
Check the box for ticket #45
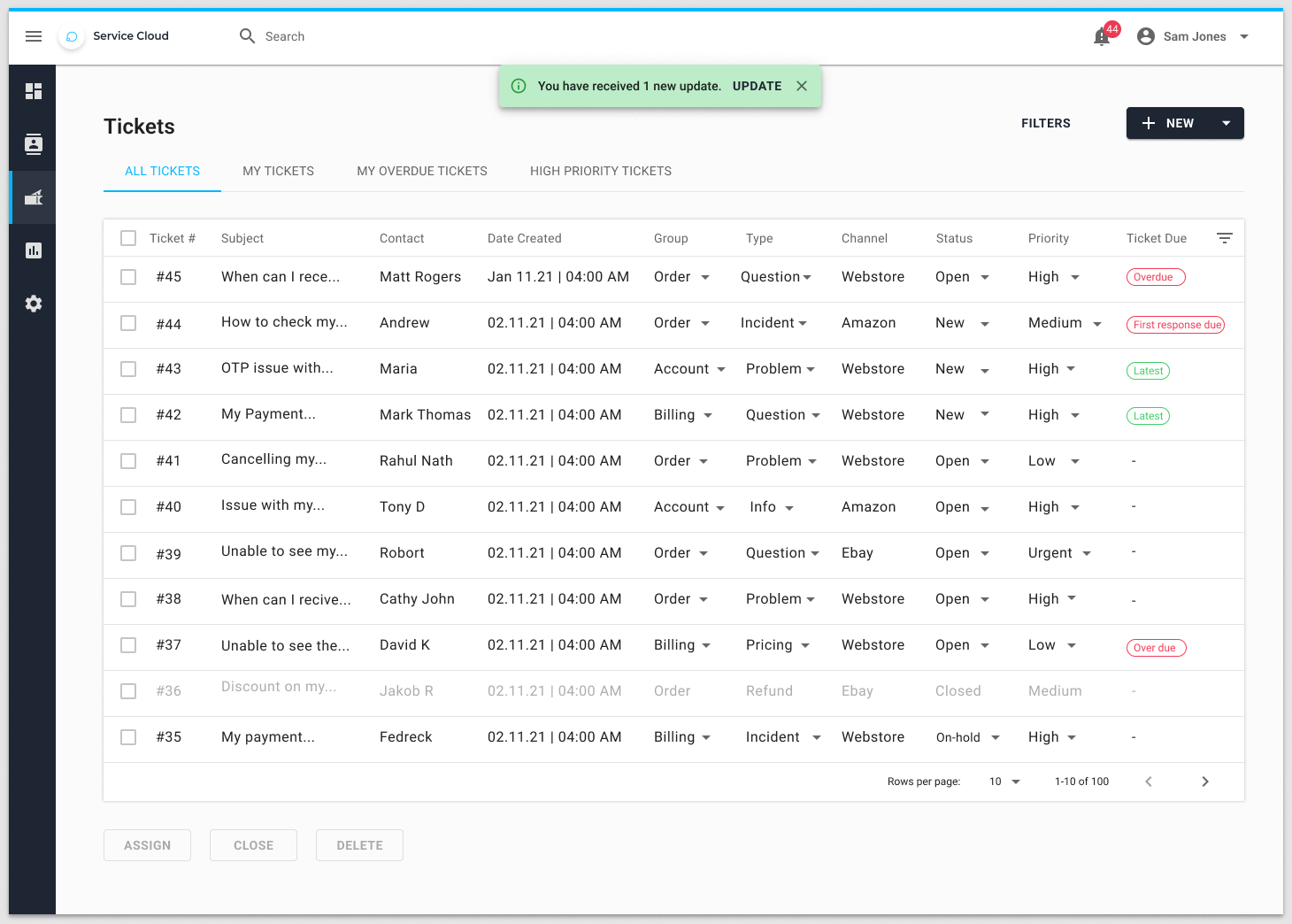128,277
